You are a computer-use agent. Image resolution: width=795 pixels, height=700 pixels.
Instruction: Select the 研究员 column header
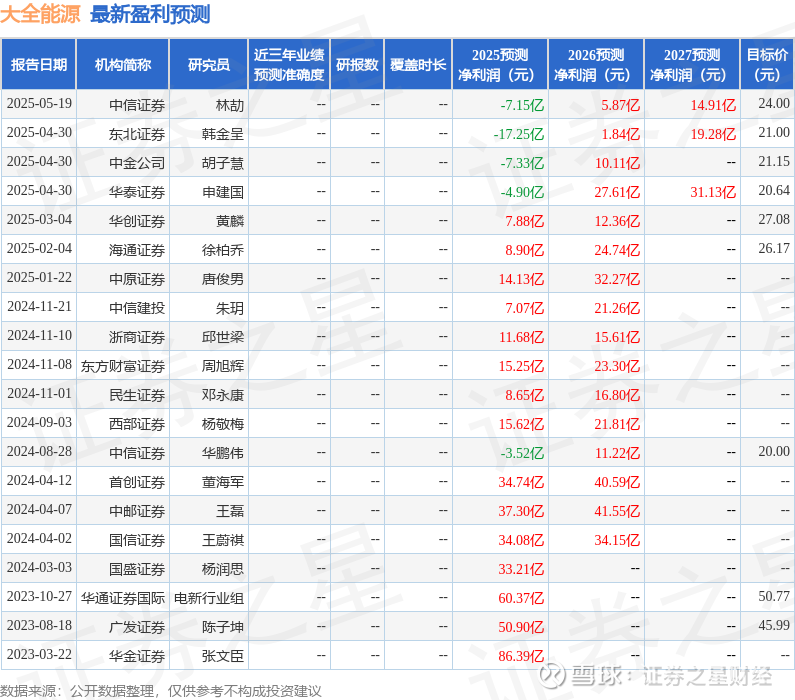[208, 64]
